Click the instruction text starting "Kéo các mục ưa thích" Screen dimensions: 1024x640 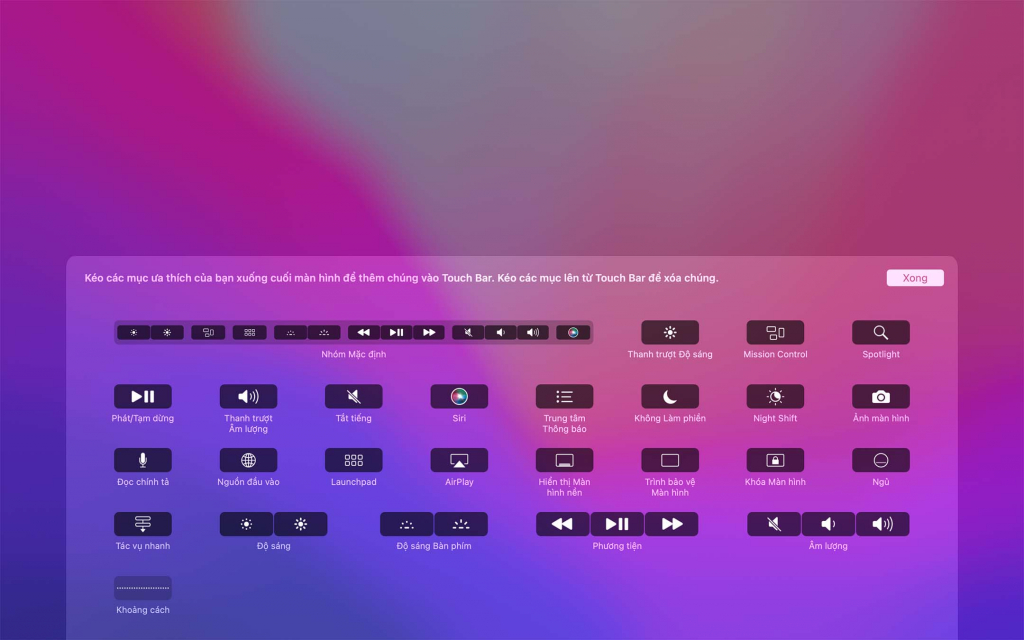pos(401,278)
